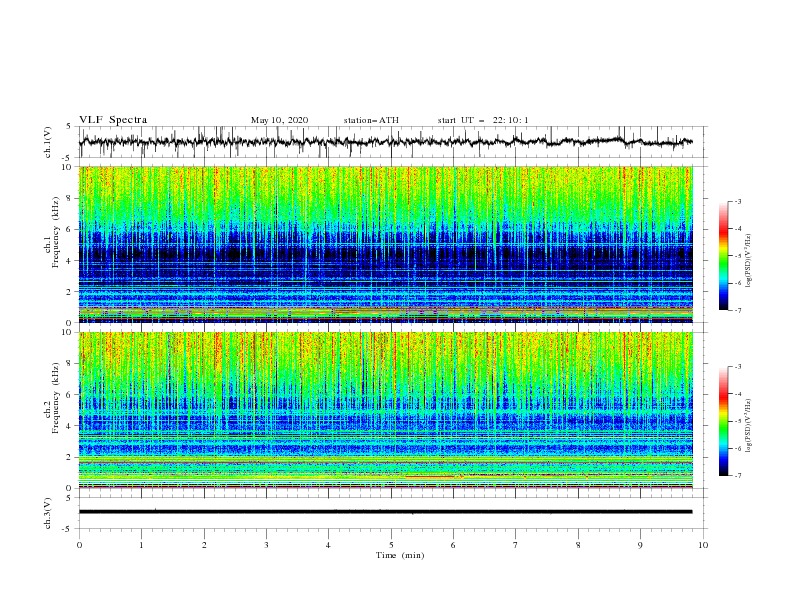Click the "10" tick on the Time axis
The width and height of the screenshot is (792, 612).
pyautogui.click(x=703, y=545)
